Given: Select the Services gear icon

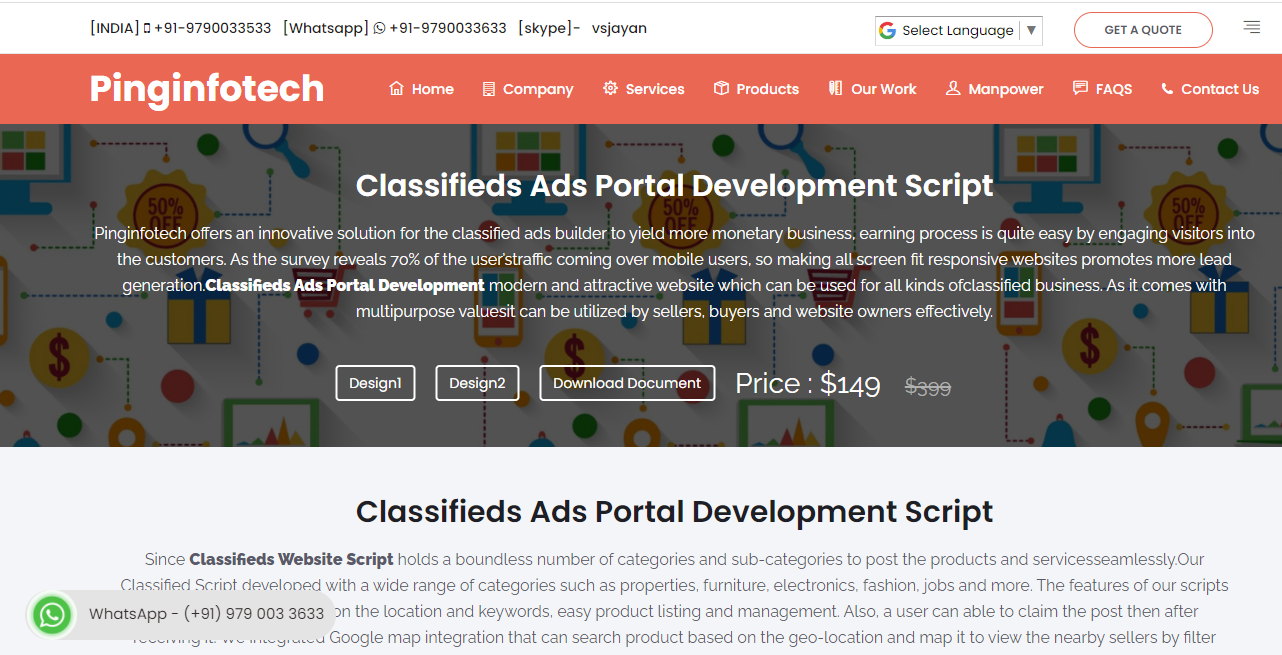Looking at the screenshot, I should click(609, 88).
